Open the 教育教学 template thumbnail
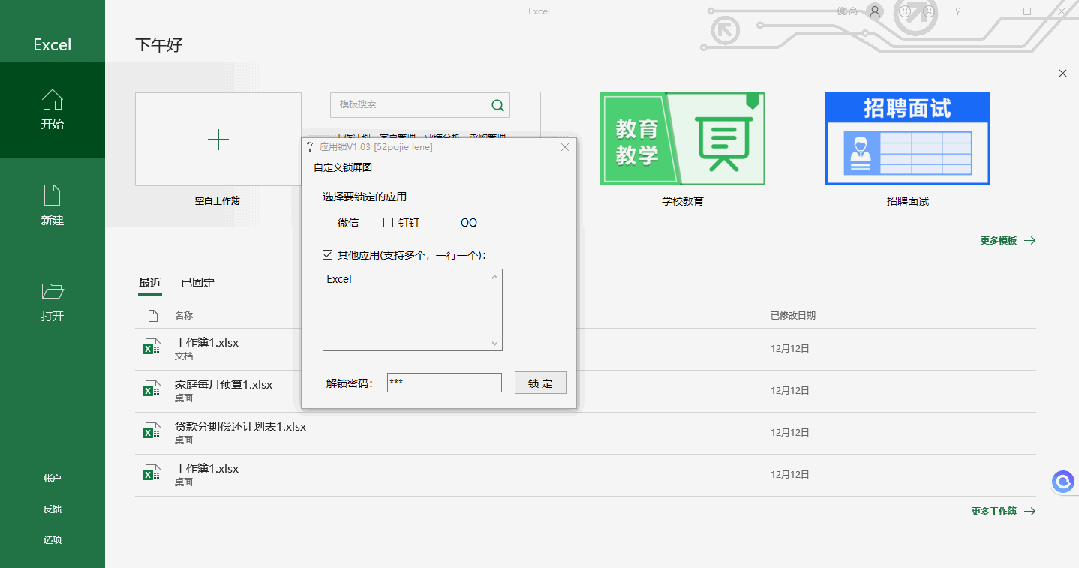 [682, 138]
